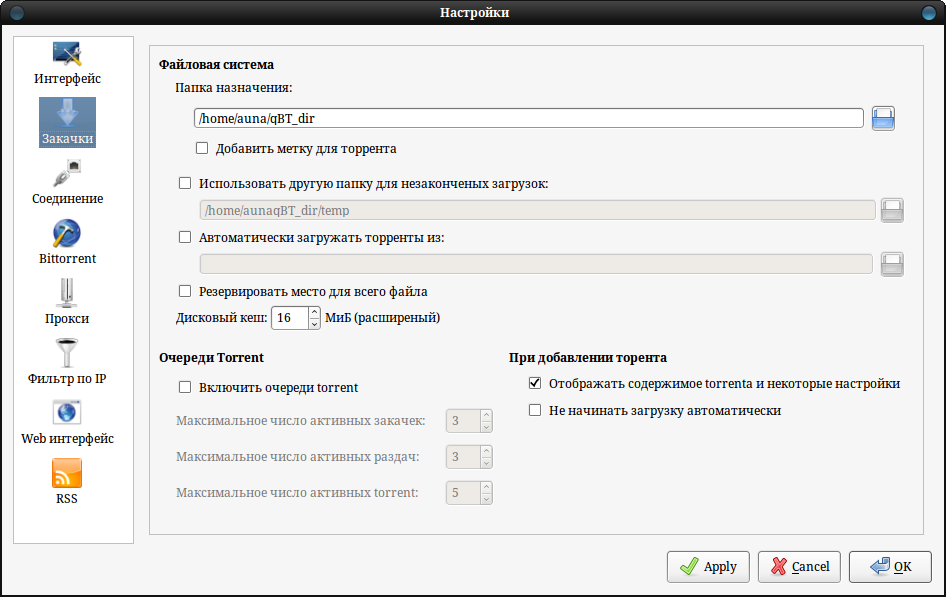Click the Cancel button
946x597 pixels.
(x=799, y=567)
